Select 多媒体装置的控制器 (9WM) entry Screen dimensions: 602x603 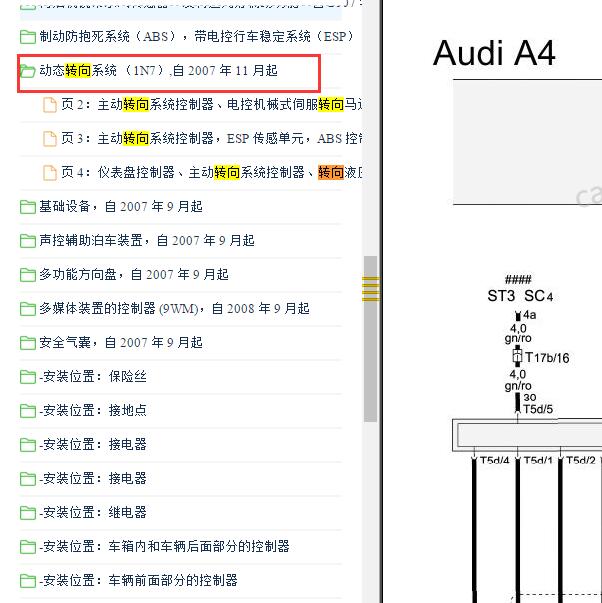[x=174, y=308]
